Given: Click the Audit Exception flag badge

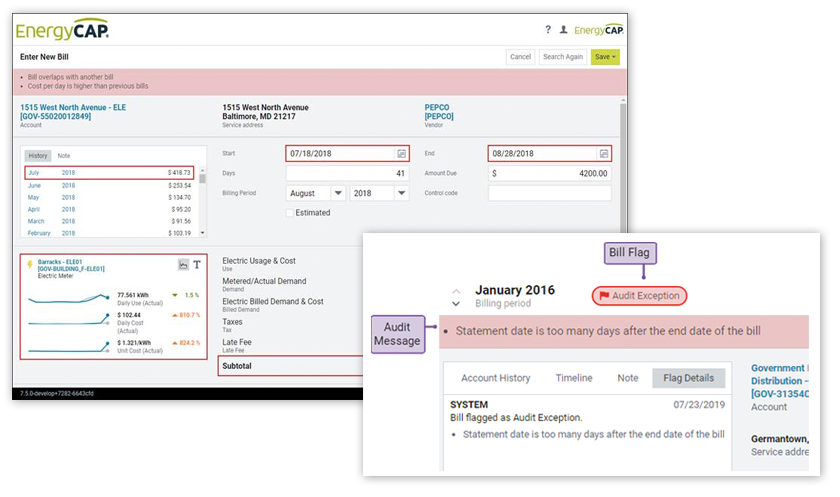Looking at the screenshot, I should (x=638, y=295).
